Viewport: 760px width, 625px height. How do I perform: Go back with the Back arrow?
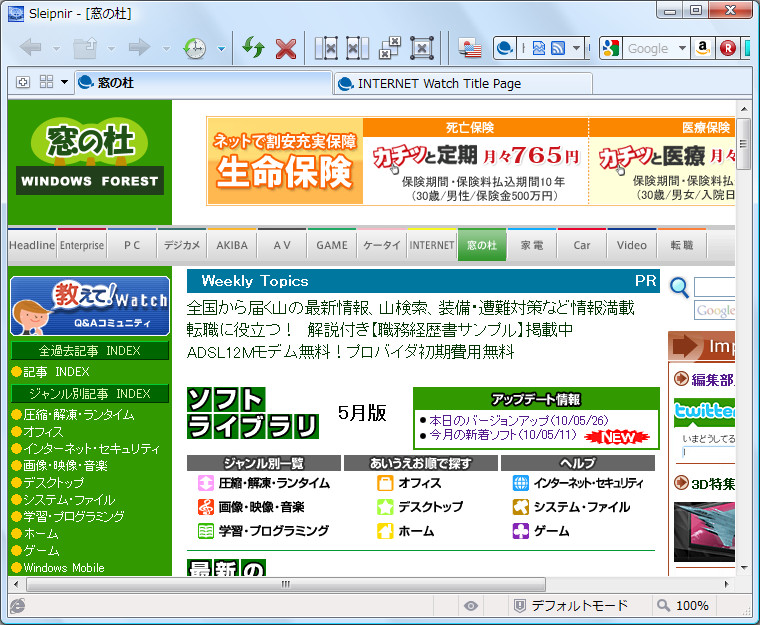tap(31, 48)
